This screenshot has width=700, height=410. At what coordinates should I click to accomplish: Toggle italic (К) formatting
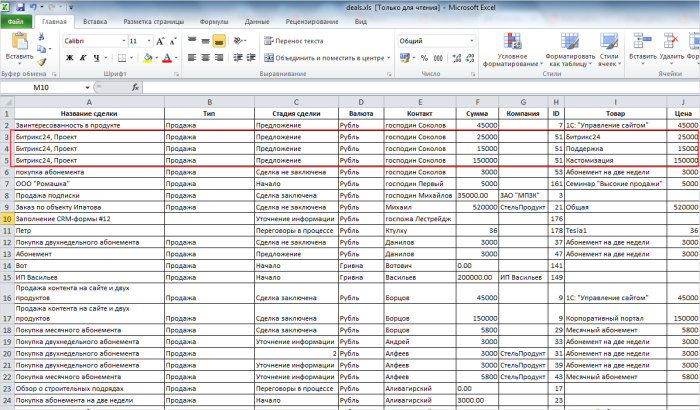83,58
